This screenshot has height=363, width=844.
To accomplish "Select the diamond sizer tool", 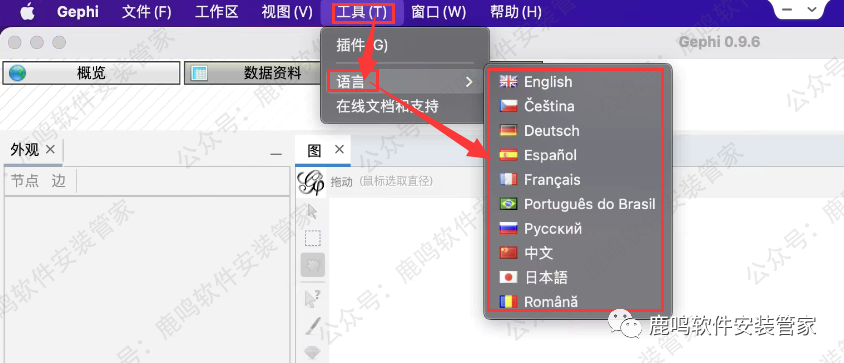I will pos(313,353).
